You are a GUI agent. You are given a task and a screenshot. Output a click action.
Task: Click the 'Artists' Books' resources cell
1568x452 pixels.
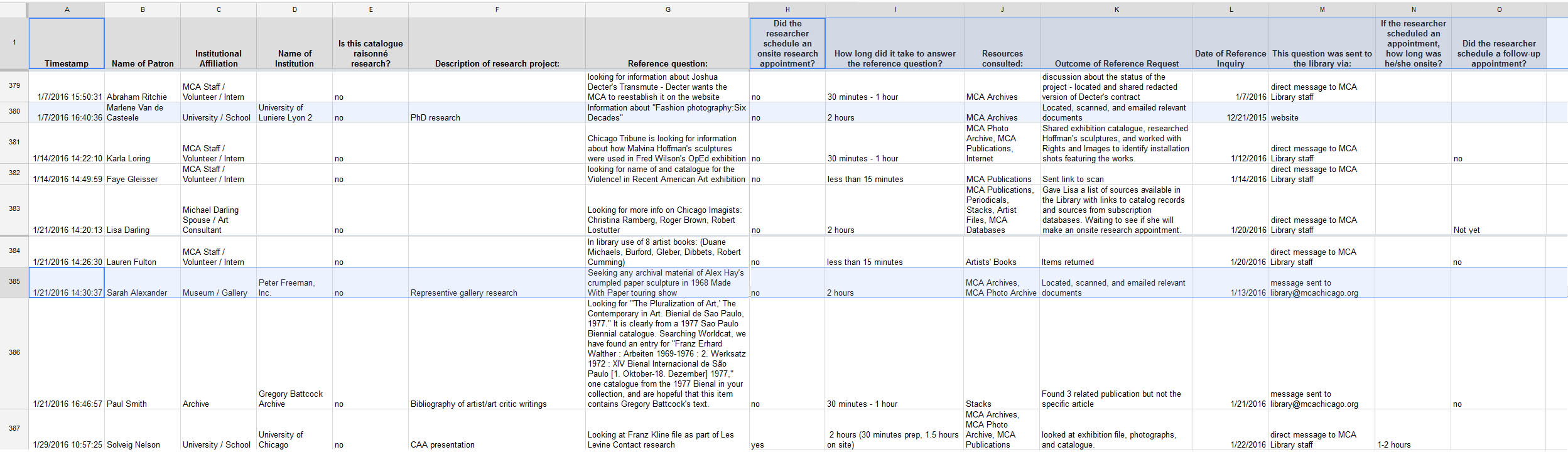pos(1002,261)
